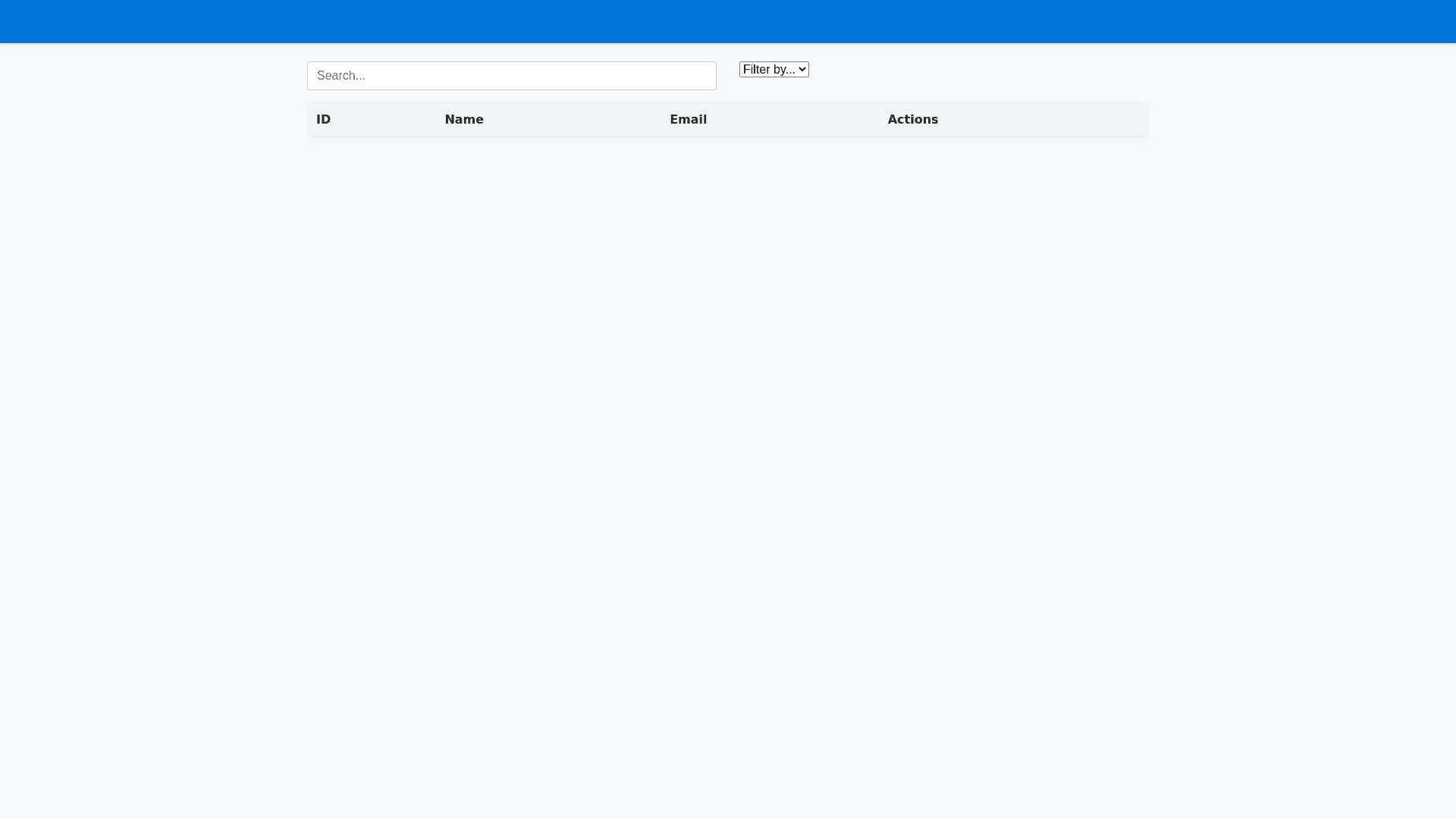This screenshot has width=1456, height=819.
Task: Click the Search input field
Action: [x=511, y=76]
